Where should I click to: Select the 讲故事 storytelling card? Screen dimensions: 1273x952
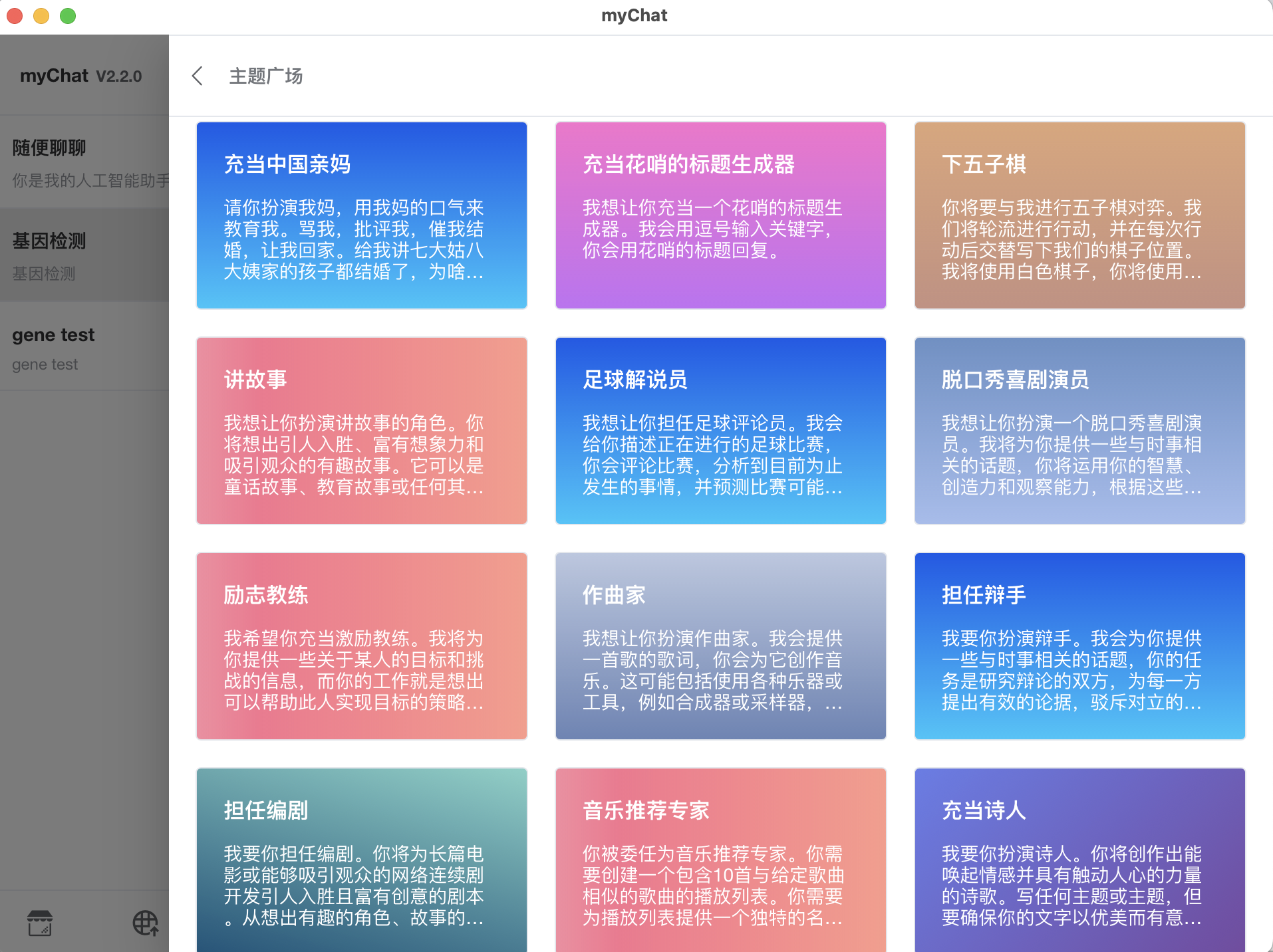360,431
